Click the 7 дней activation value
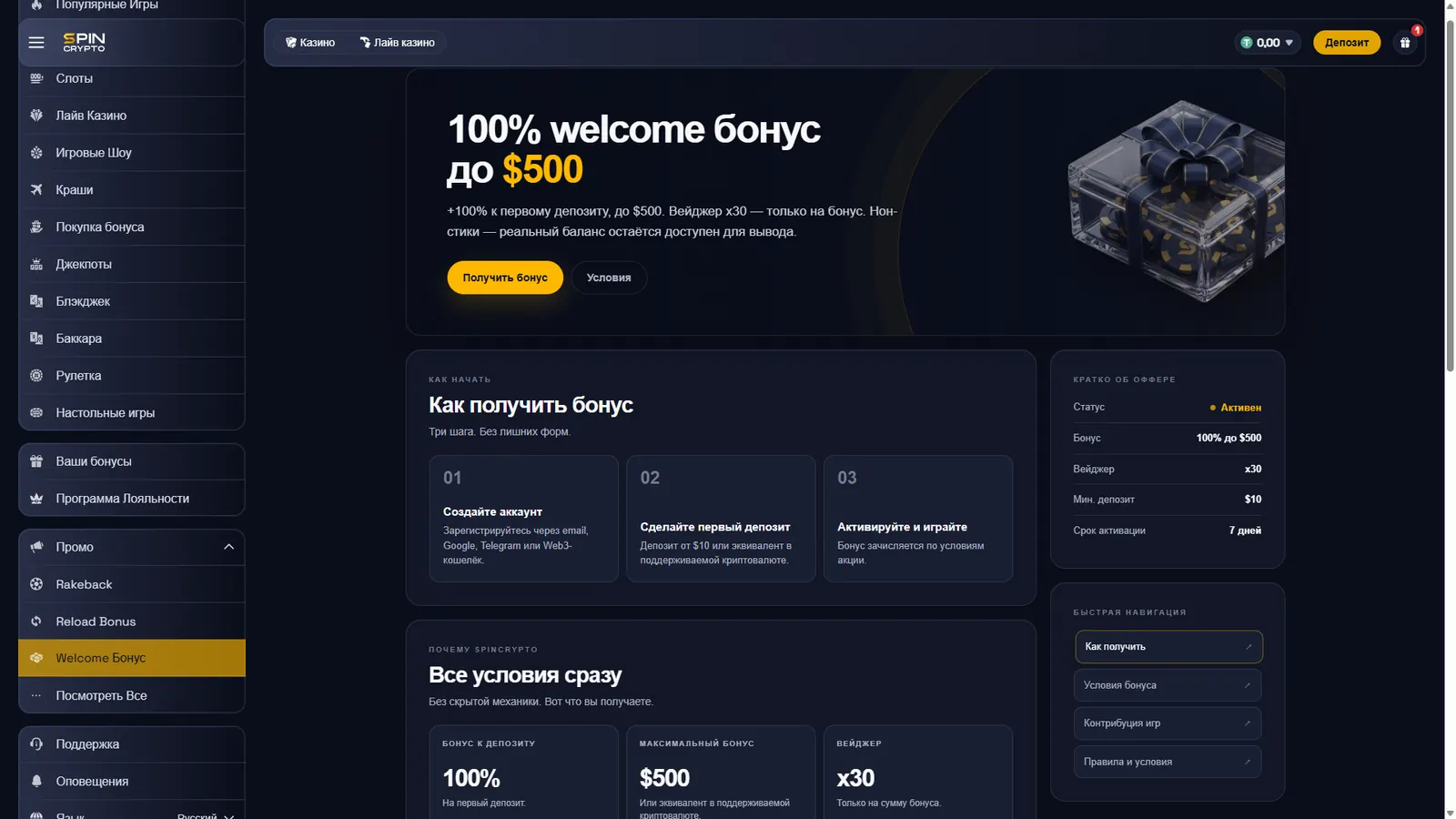Screen dimensions: 1456x819 coord(1245,531)
